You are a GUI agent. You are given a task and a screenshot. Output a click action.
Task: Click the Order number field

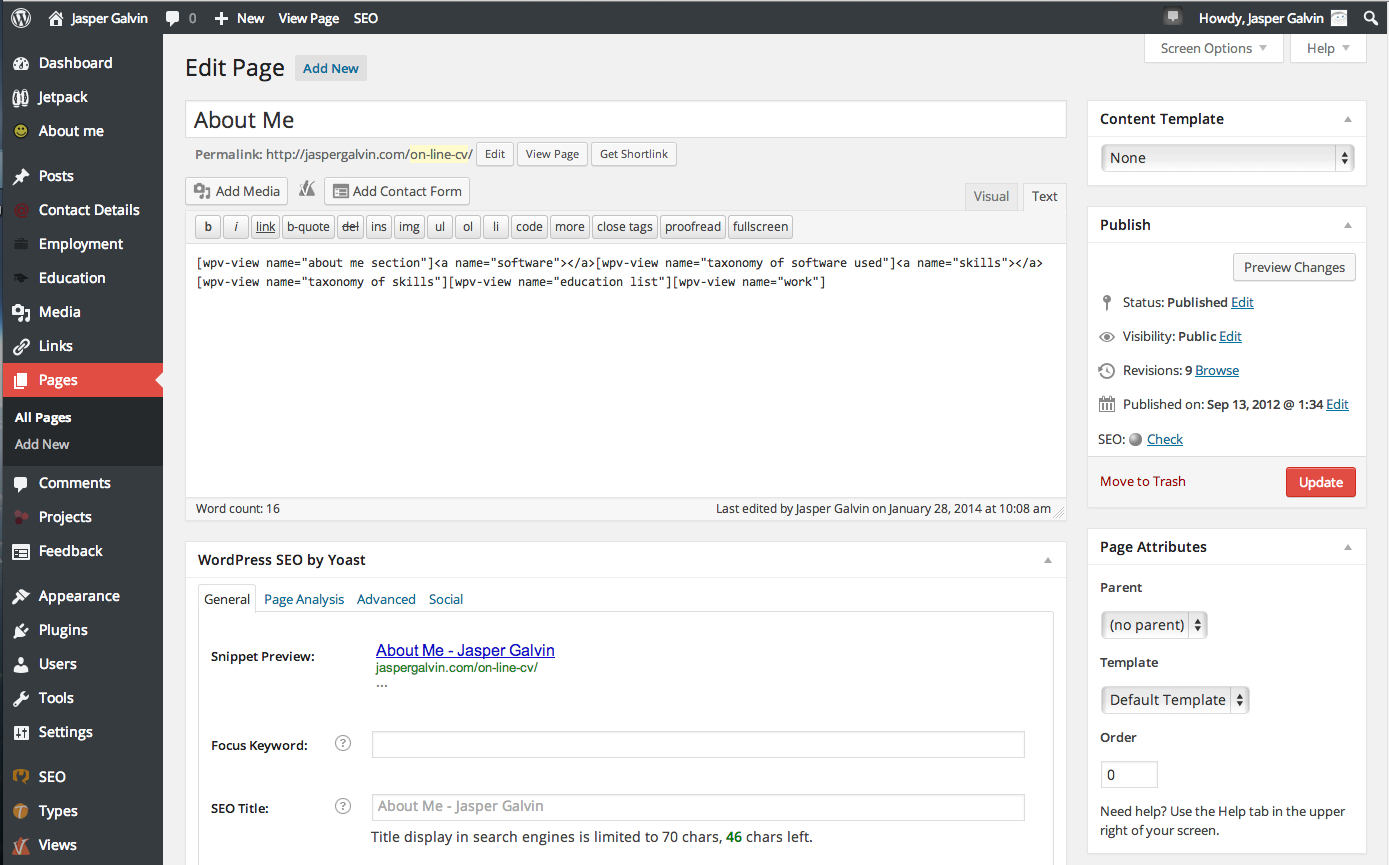1129,775
